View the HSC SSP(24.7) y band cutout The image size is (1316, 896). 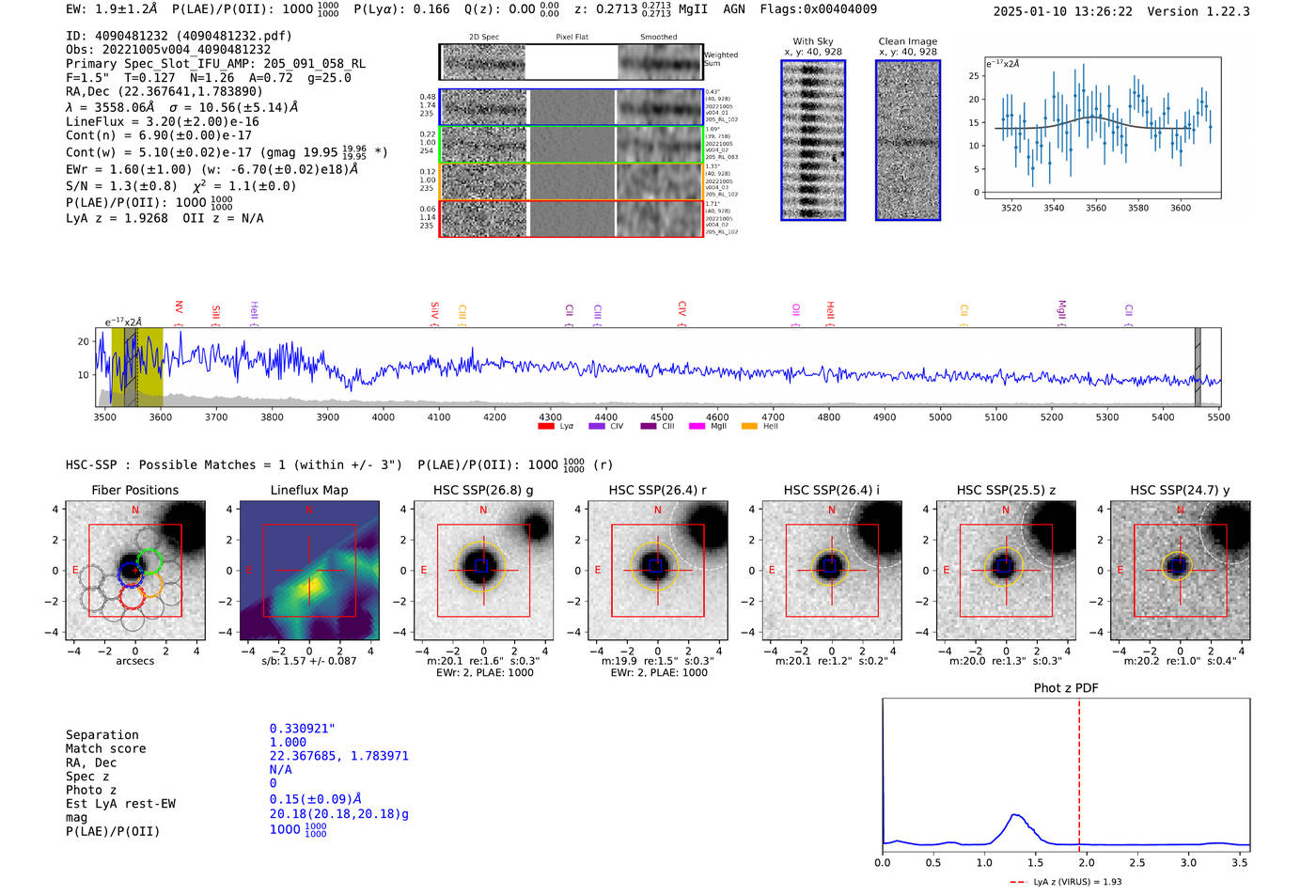[x=1181, y=571]
